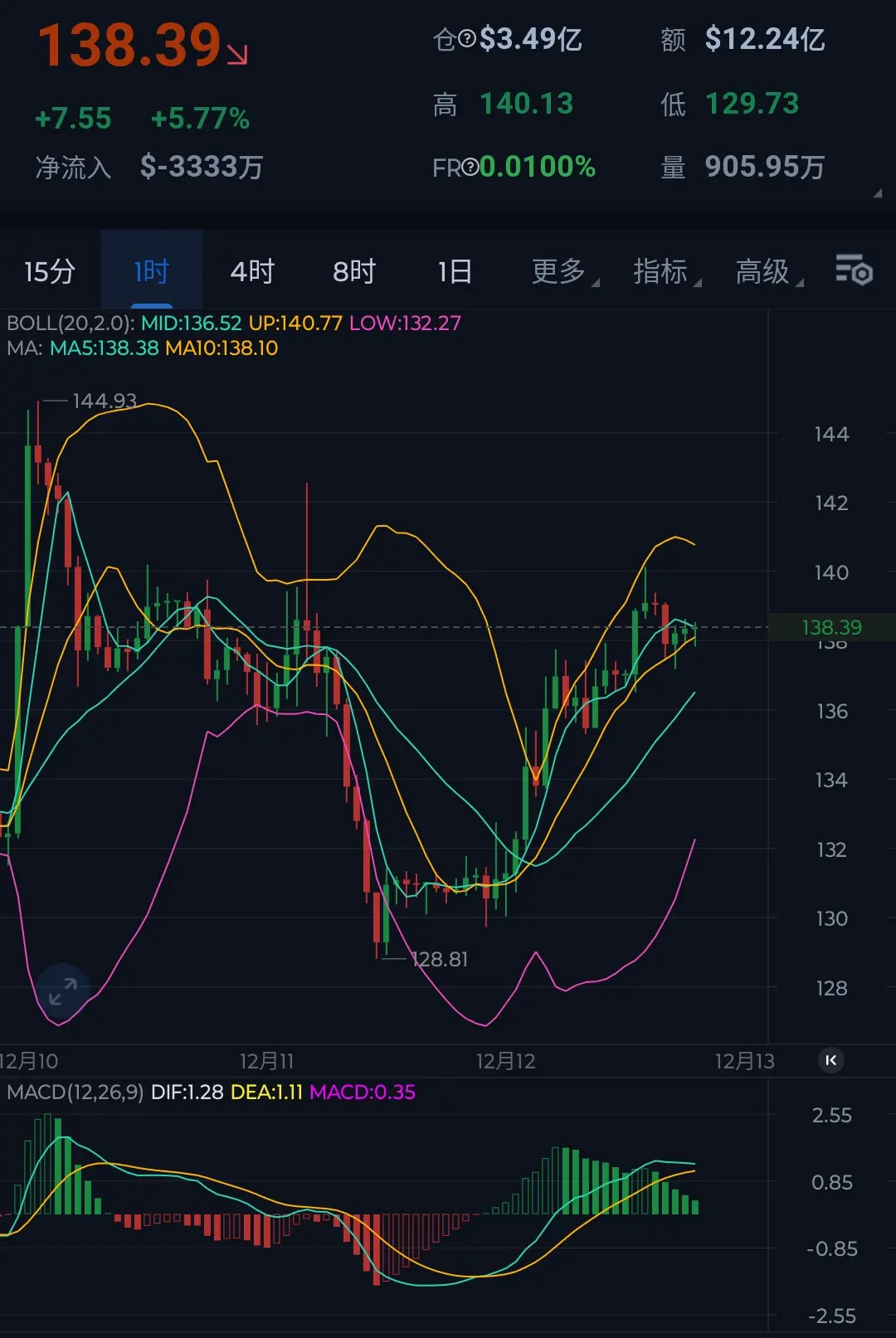Image resolution: width=896 pixels, height=1338 pixels.
Task: Open the 更多 timeframes dropdown
Action: 565,271
